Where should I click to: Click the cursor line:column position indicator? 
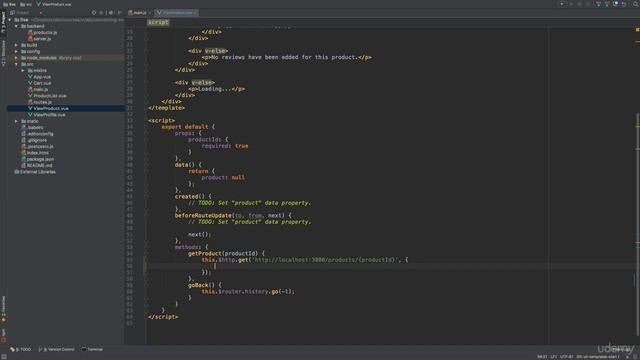[542, 357]
